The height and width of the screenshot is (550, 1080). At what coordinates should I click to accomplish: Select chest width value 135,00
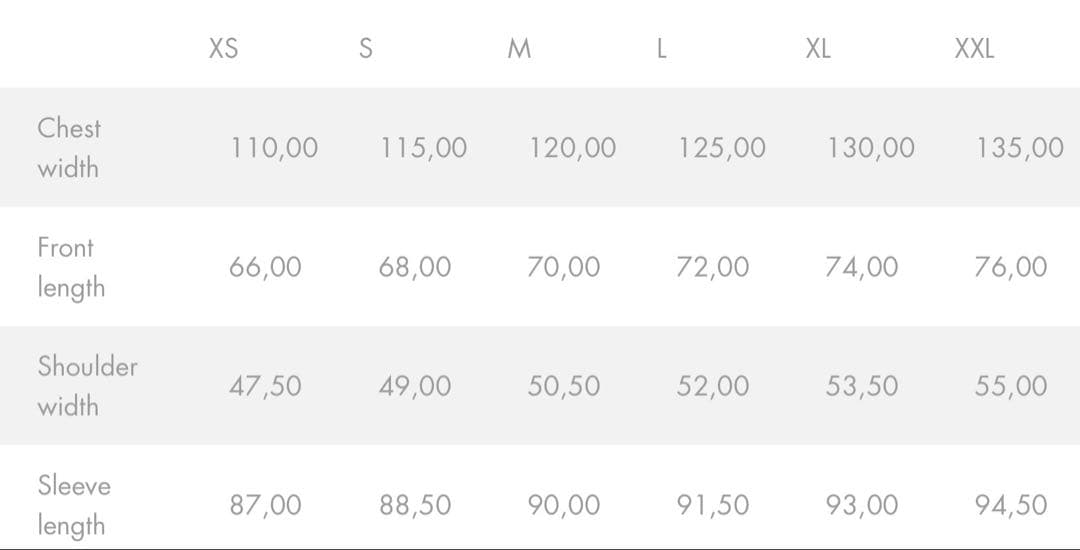[x=1020, y=149]
